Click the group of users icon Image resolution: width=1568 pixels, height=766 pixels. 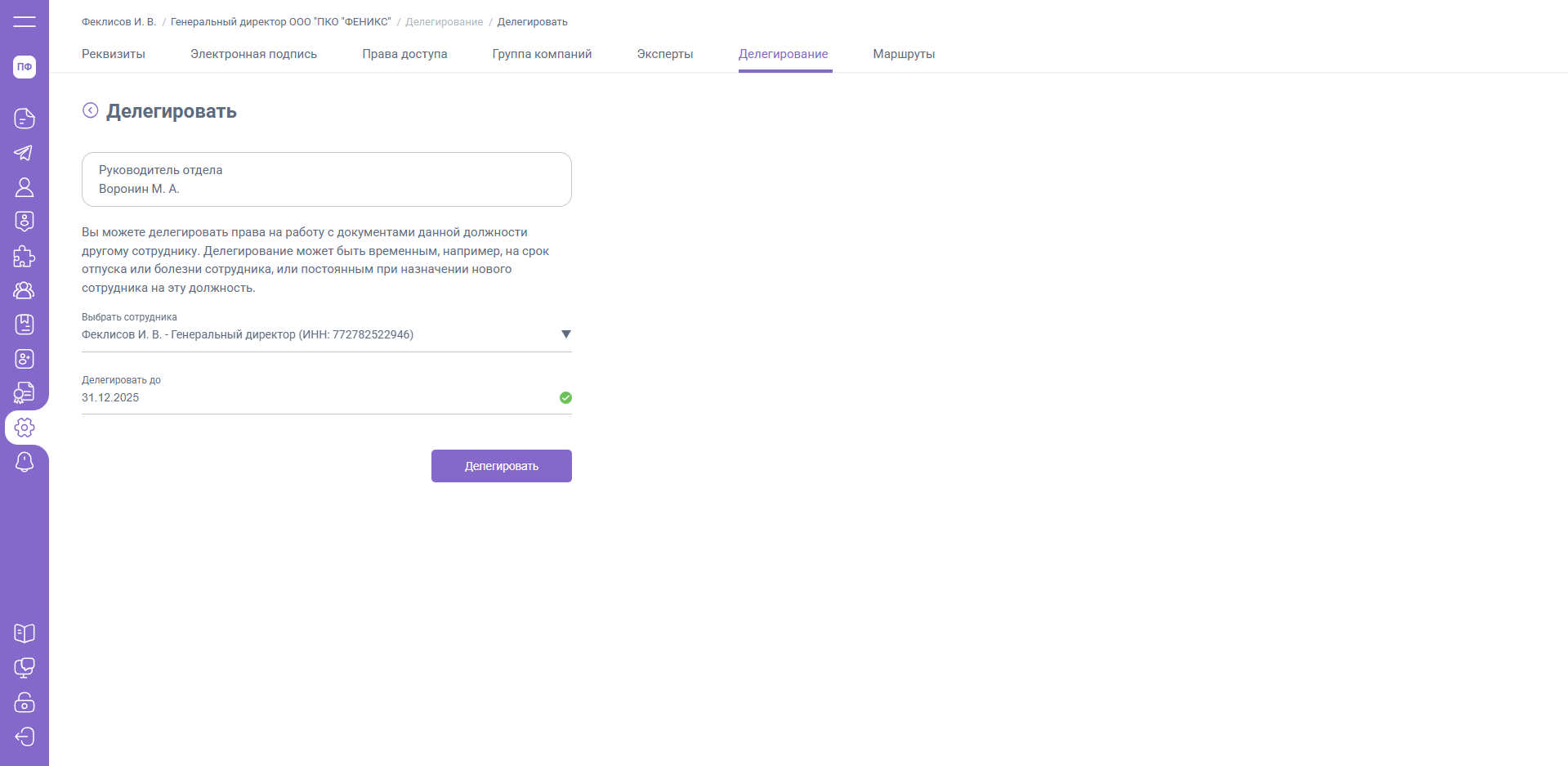(25, 290)
